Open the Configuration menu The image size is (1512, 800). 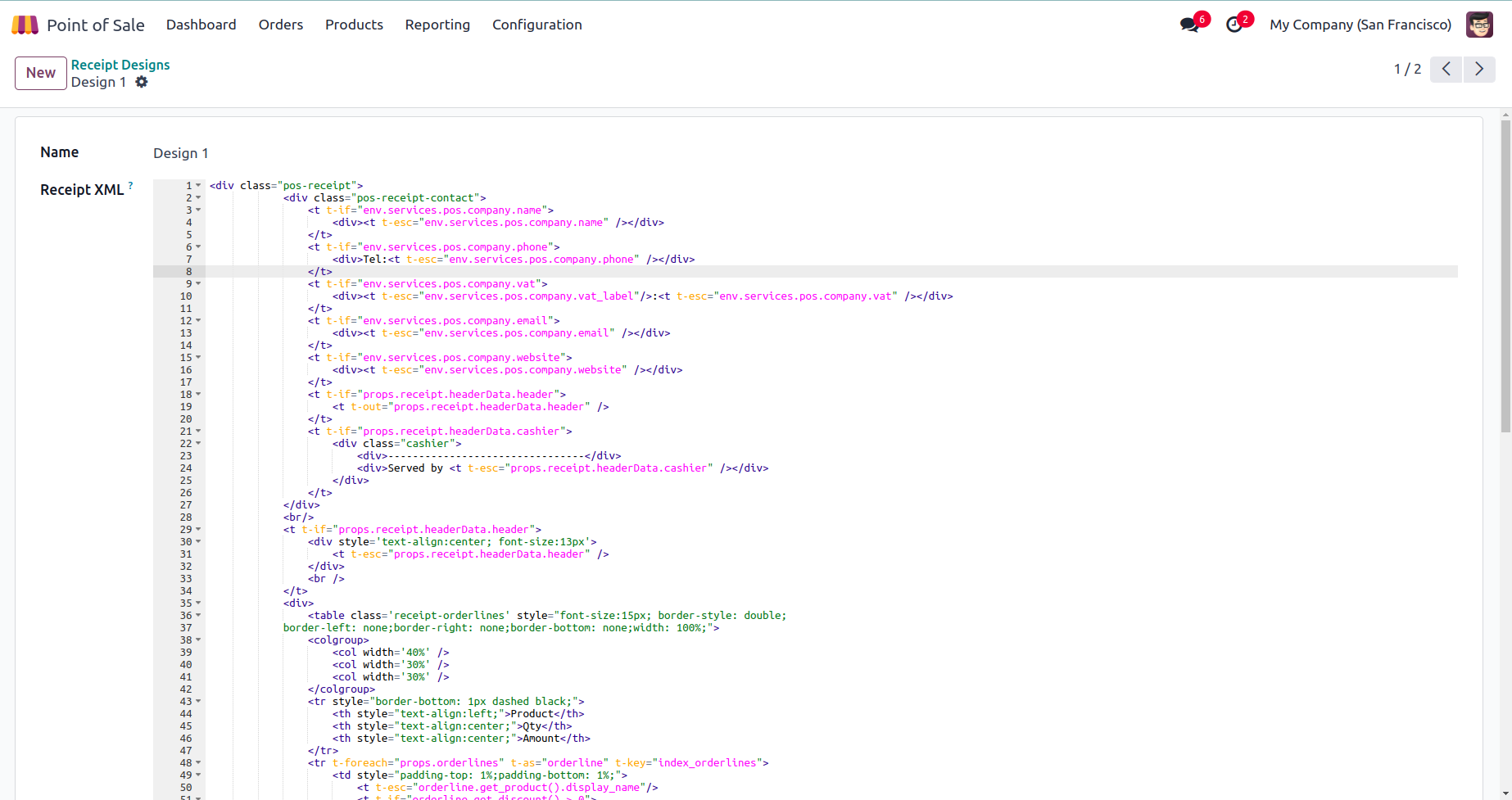[536, 25]
